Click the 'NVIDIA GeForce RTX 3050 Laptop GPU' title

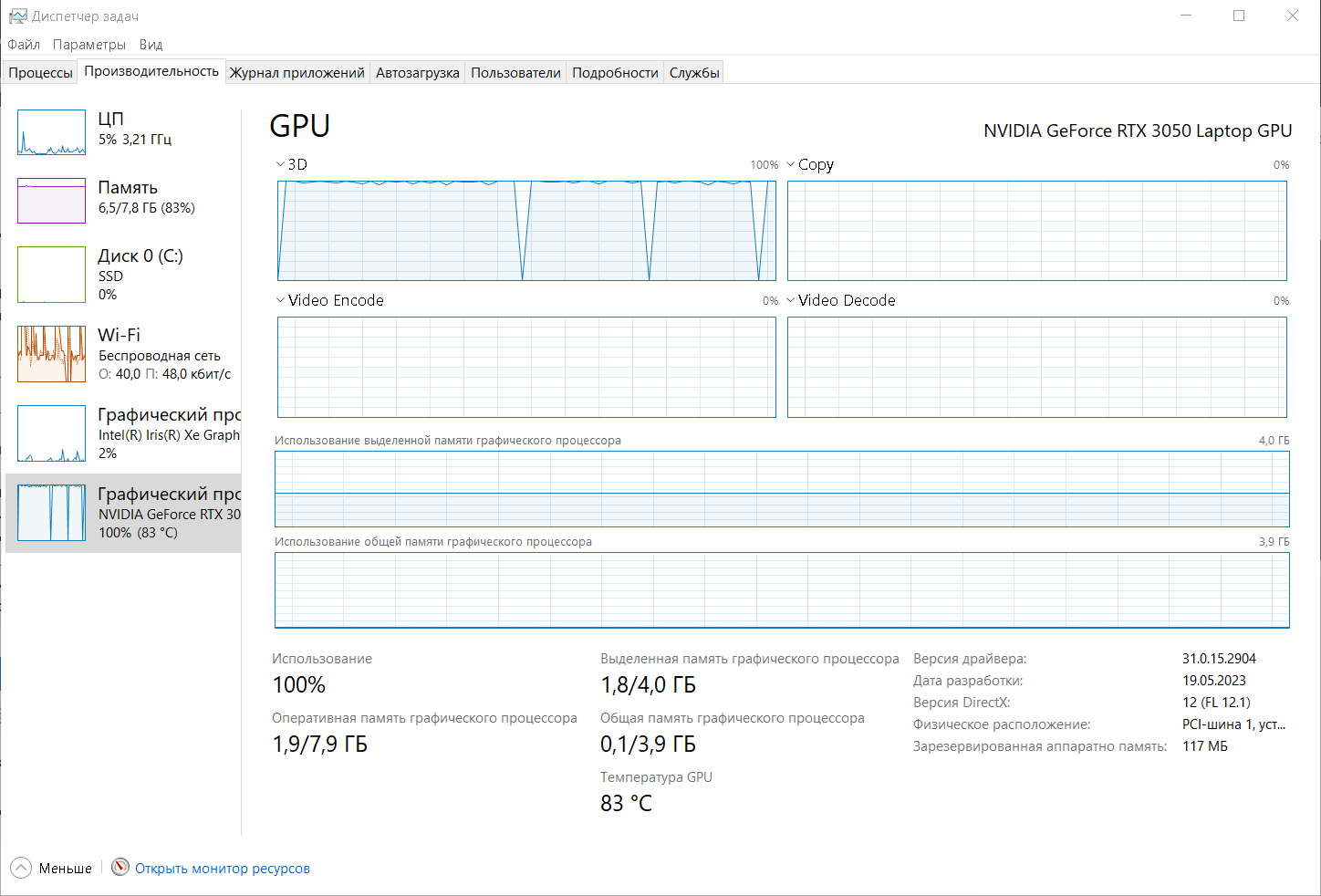click(1138, 130)
